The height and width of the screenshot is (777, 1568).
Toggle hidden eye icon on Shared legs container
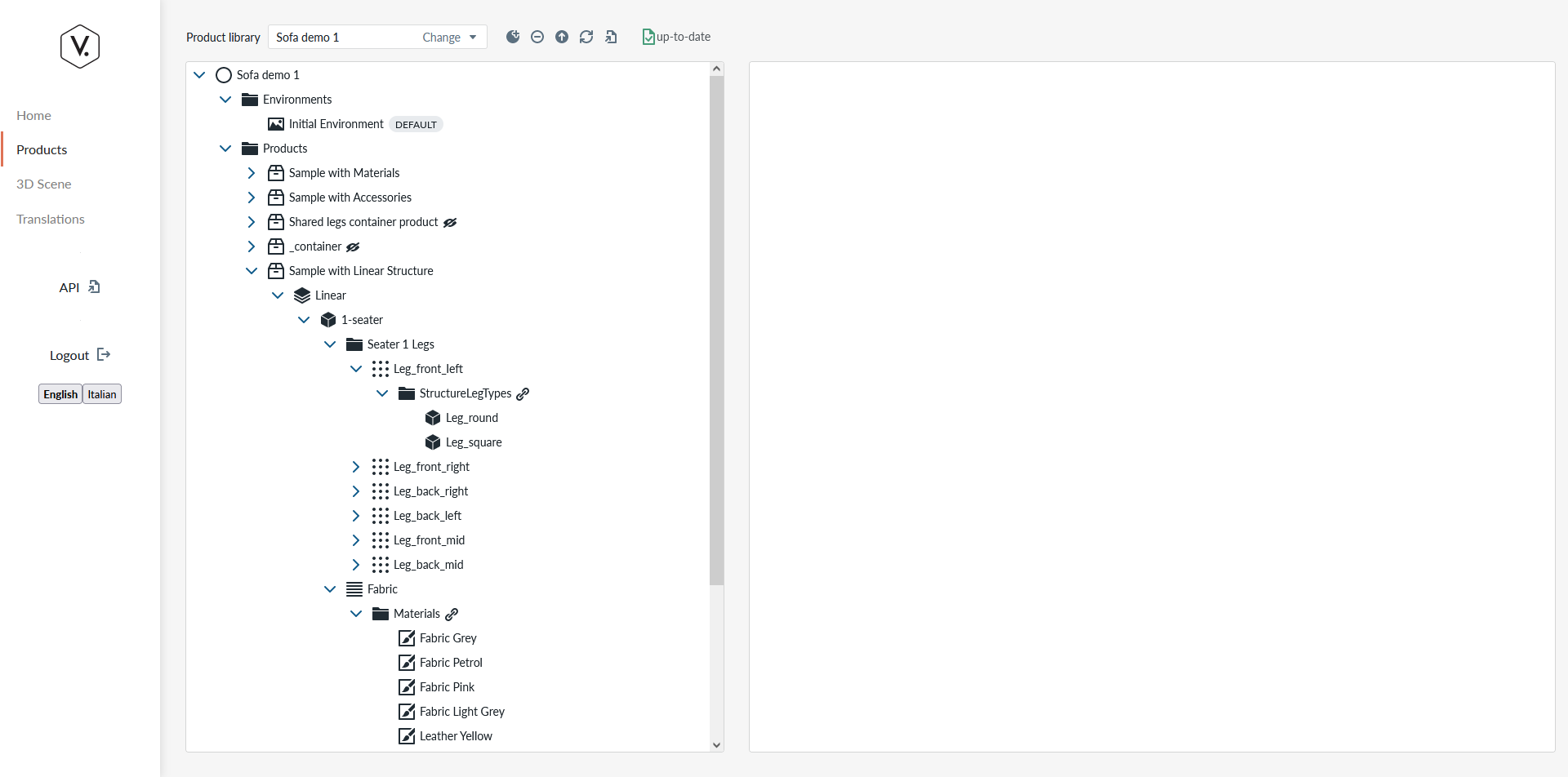click(x=450, y=222)
